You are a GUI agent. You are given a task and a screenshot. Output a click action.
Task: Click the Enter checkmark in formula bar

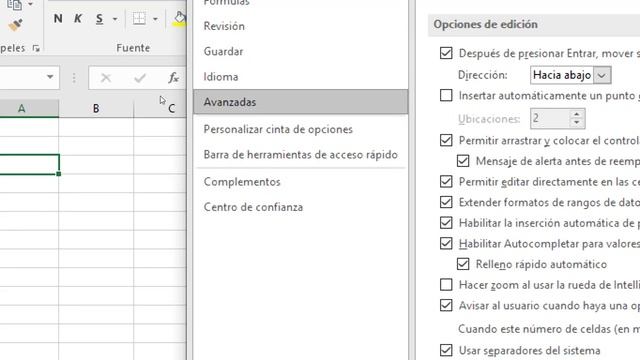point(140,78)
